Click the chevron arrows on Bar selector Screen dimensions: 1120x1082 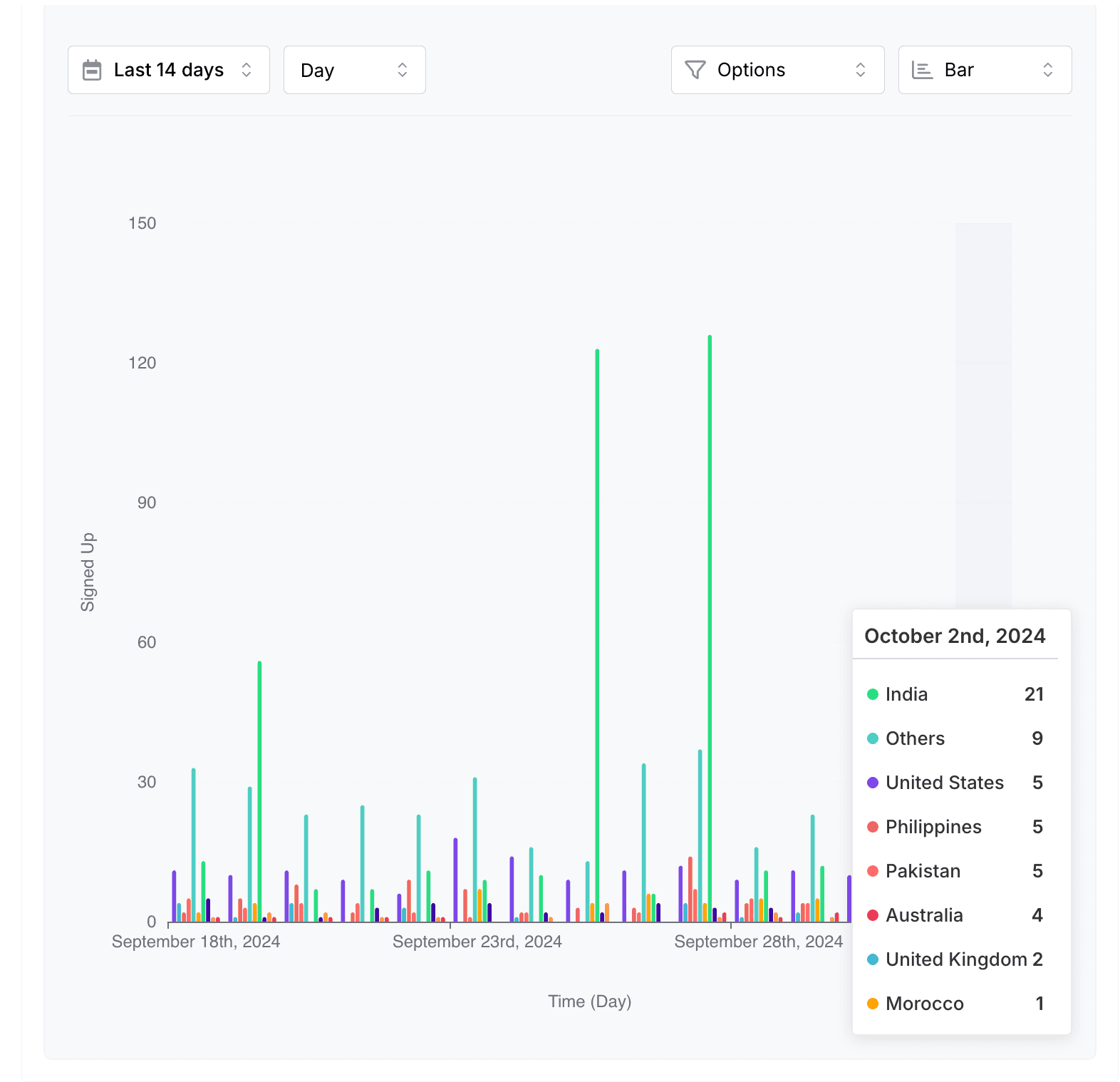point(1048,70)
